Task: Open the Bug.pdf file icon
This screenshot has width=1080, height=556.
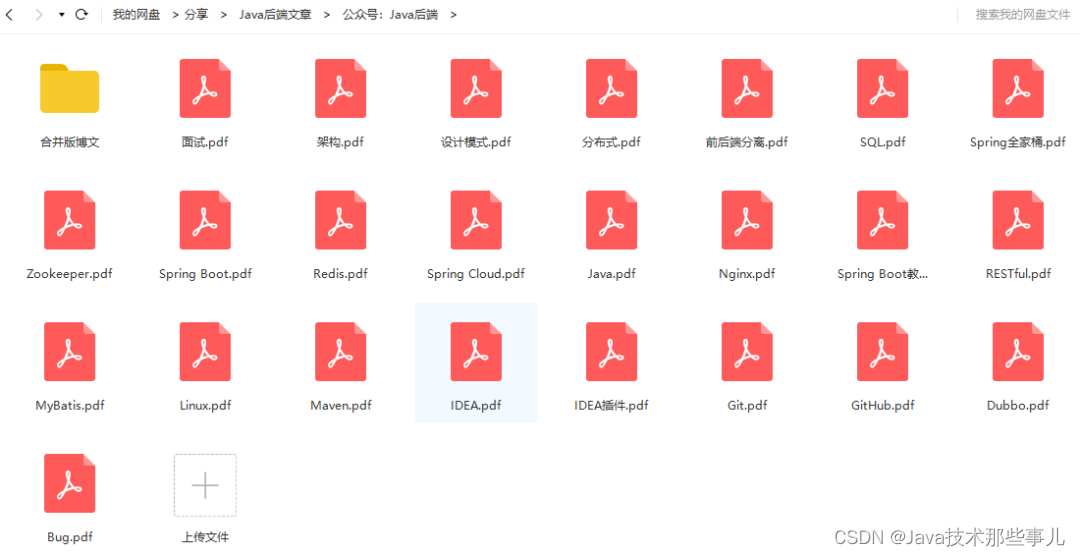Action: (x=70, y=483)
